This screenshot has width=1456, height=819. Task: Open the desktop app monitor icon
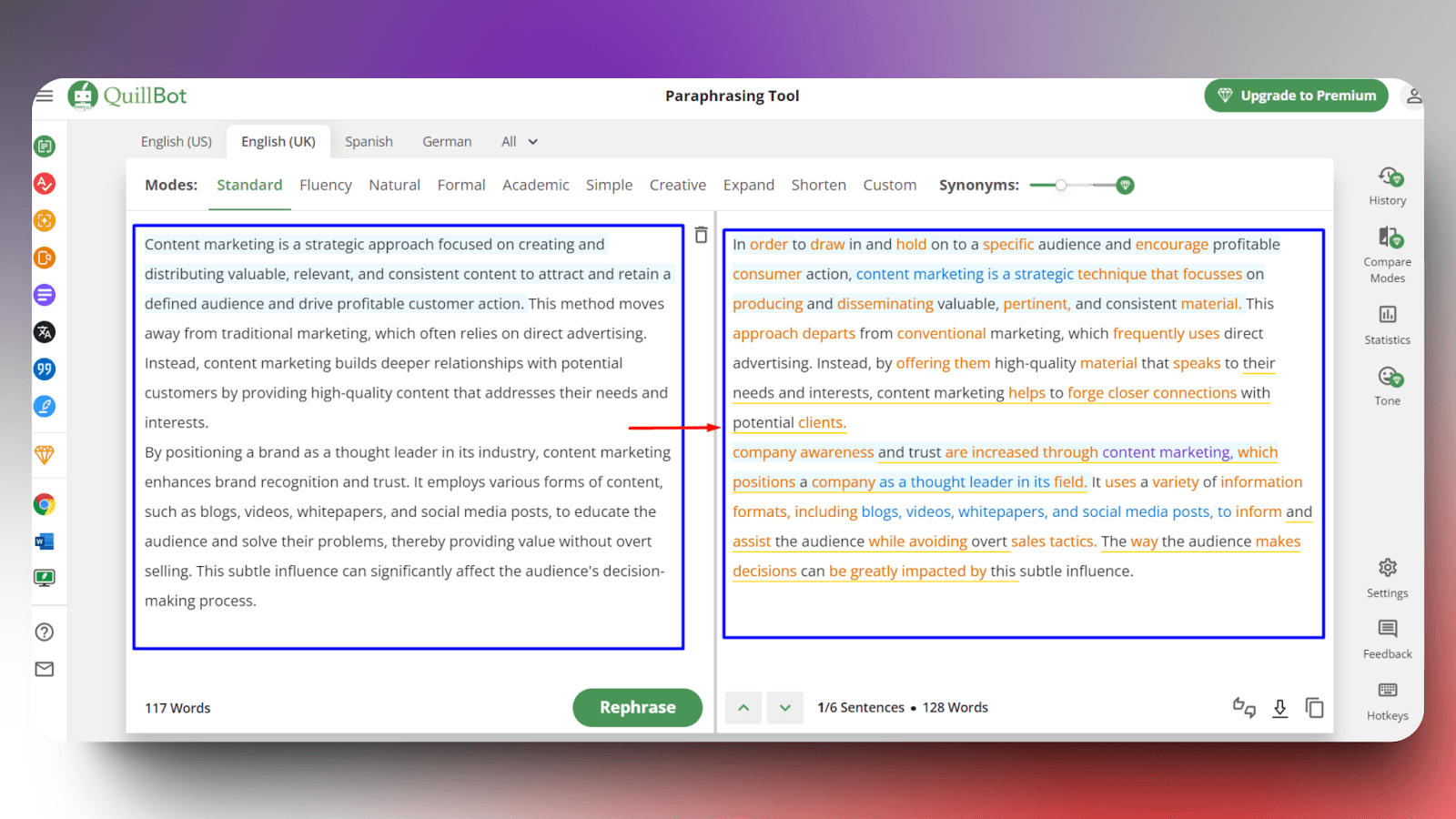[45, 578]
